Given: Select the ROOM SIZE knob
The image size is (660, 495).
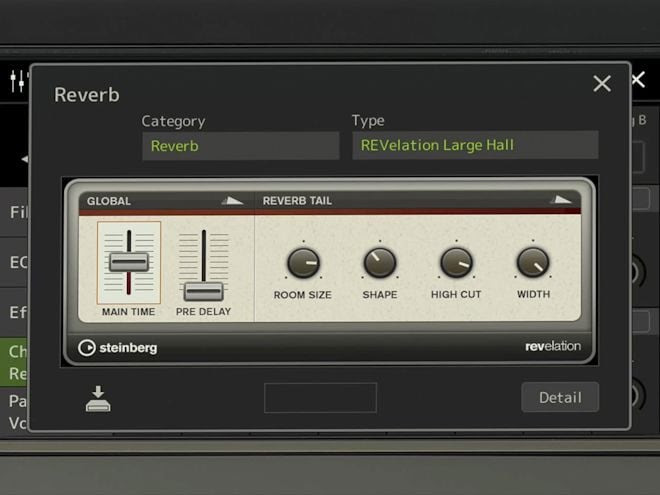Looking at the screenshot, I should coord(303,263).
